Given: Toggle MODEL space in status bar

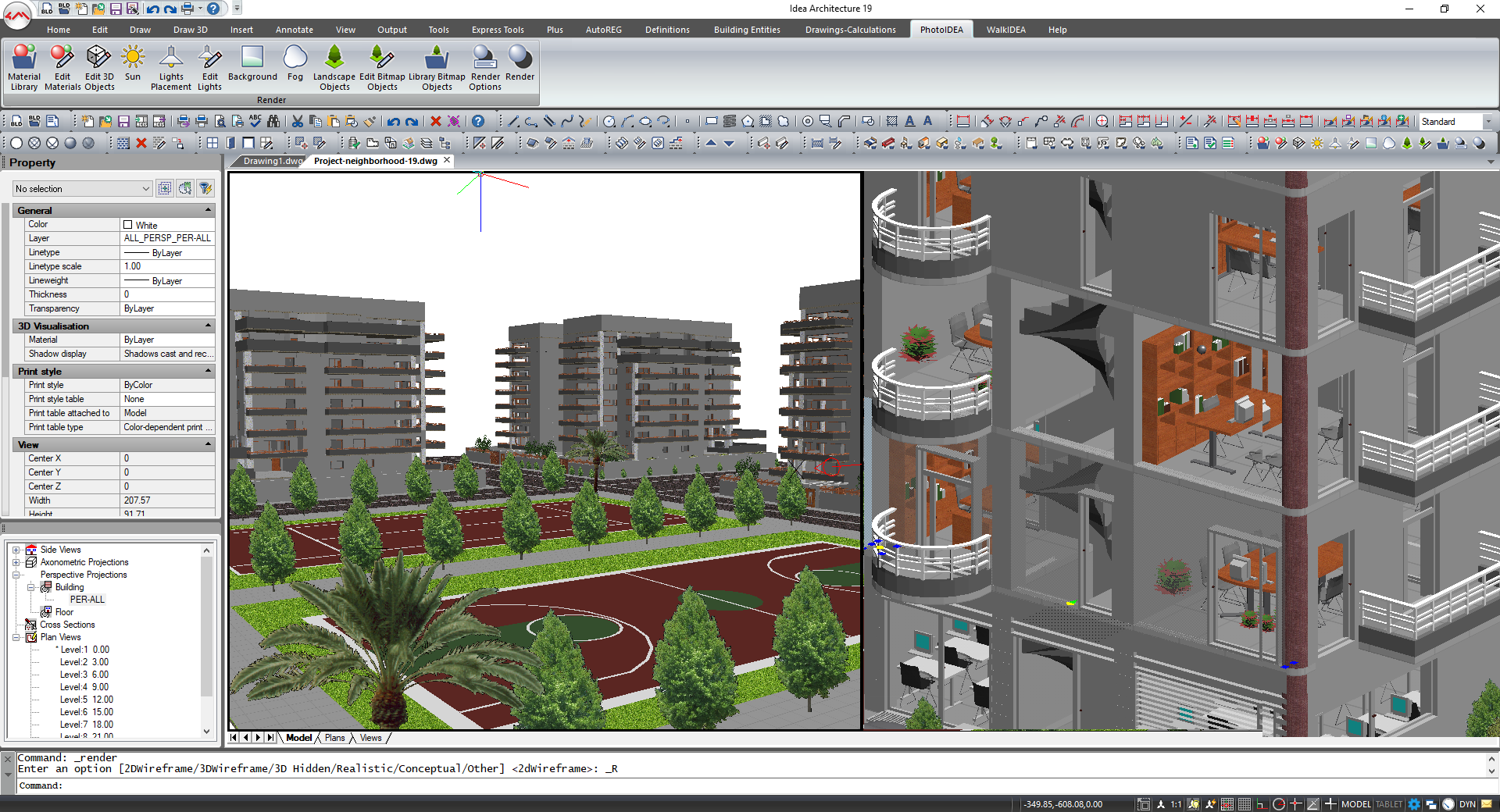Looking at the screenshot, I should (1355, 804).
